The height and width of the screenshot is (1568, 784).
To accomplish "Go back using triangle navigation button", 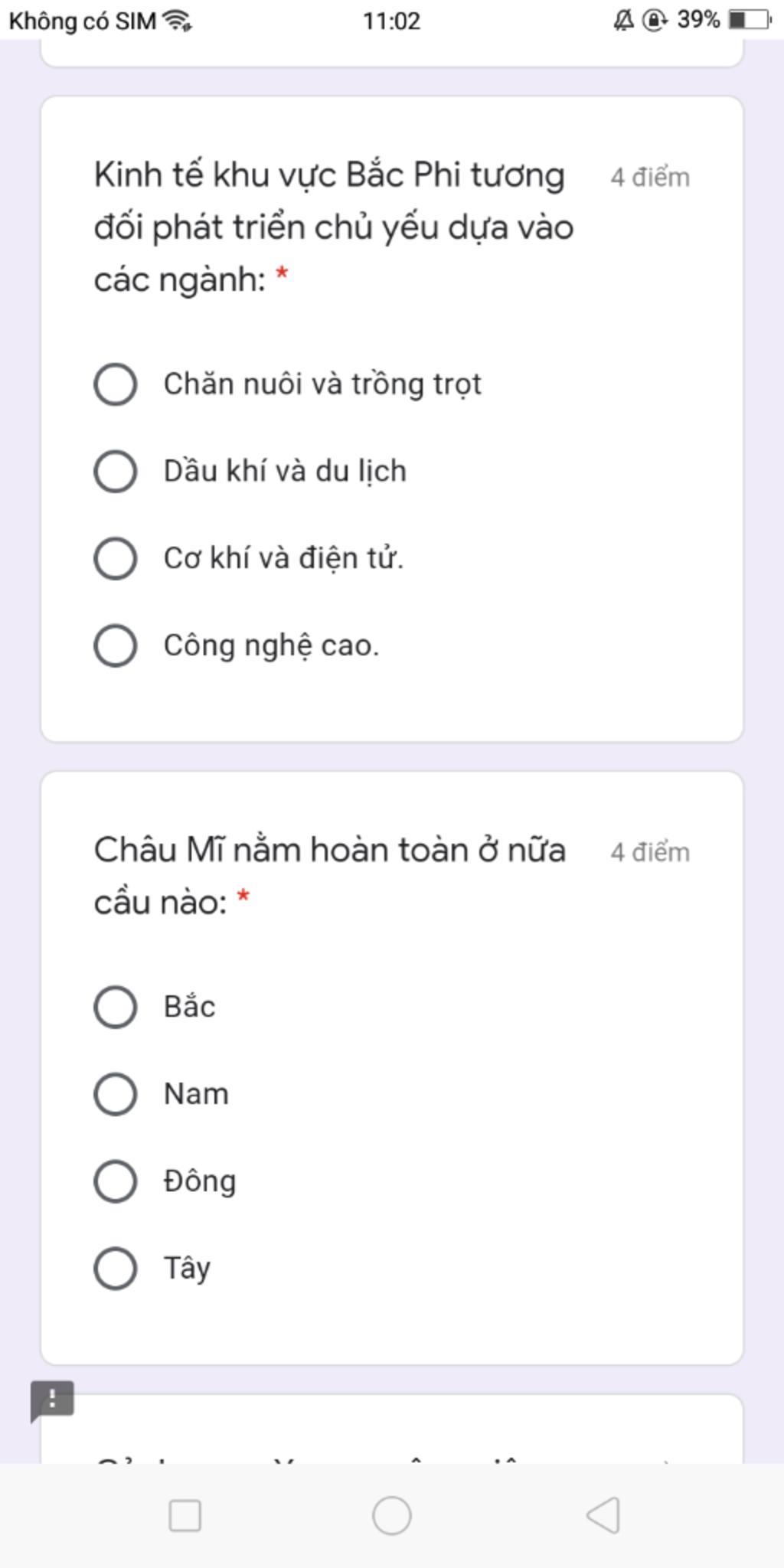I will tap(603, 1515).
